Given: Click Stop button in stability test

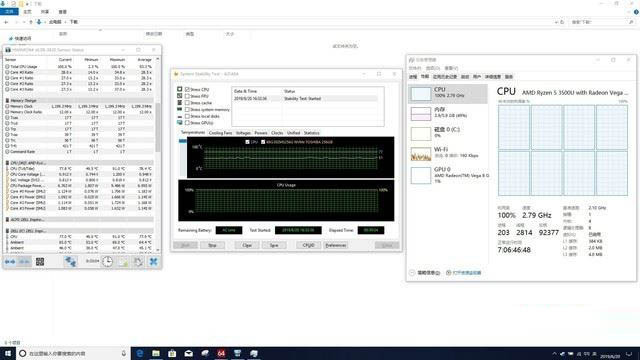Looking at the screenshot, I should [x=212, y=245].
